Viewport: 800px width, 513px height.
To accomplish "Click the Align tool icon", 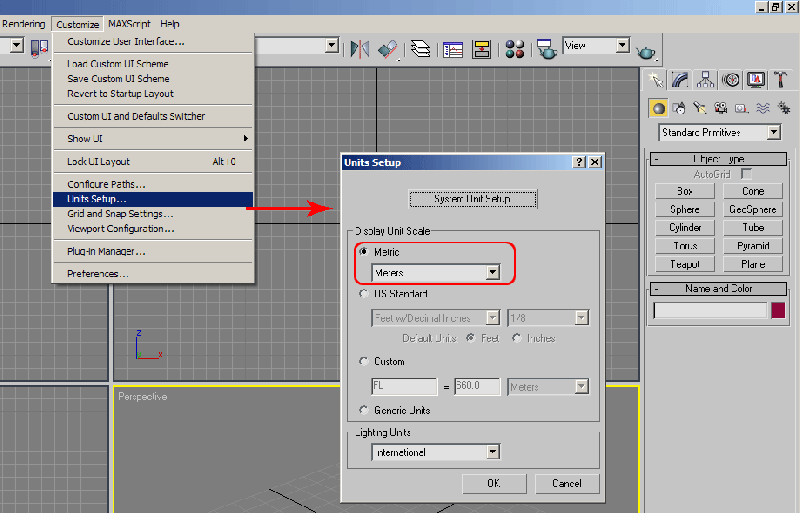I will click(388, 49).
